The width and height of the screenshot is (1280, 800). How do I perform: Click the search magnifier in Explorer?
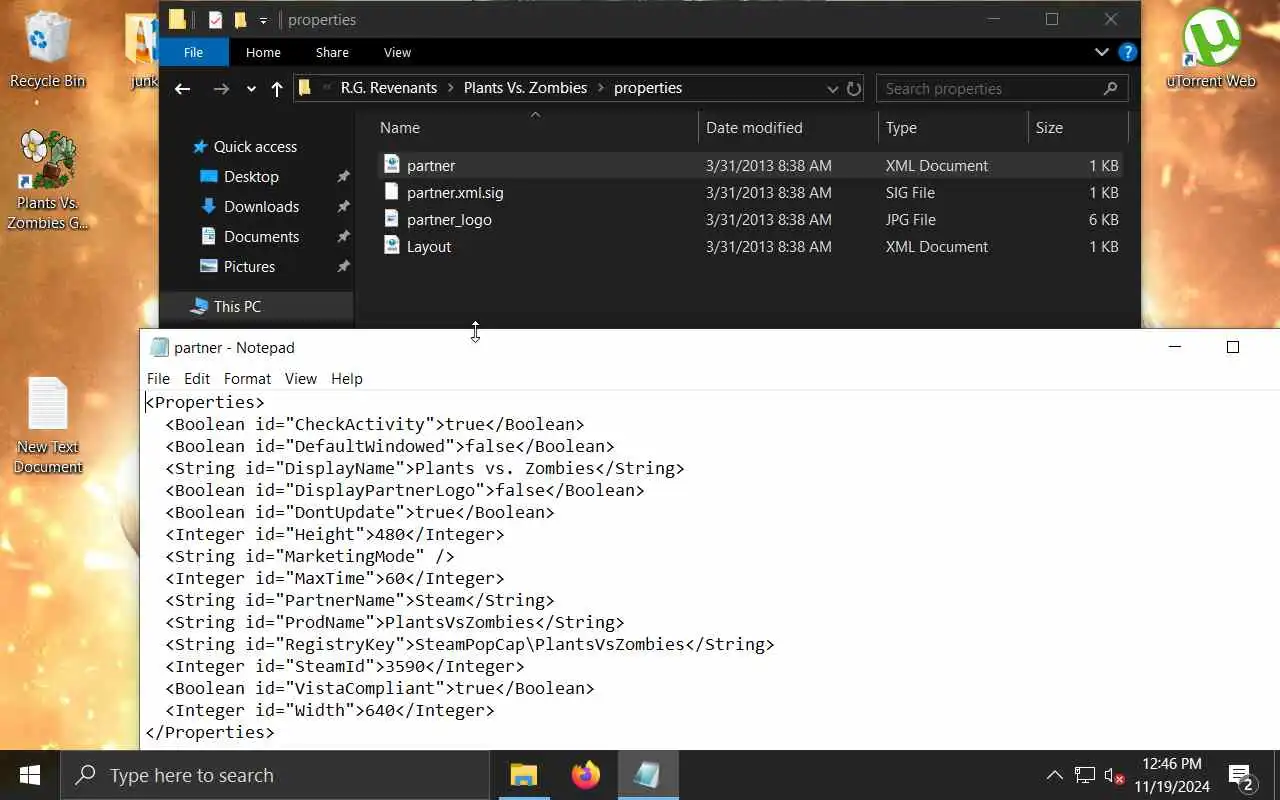point(1110,88)
